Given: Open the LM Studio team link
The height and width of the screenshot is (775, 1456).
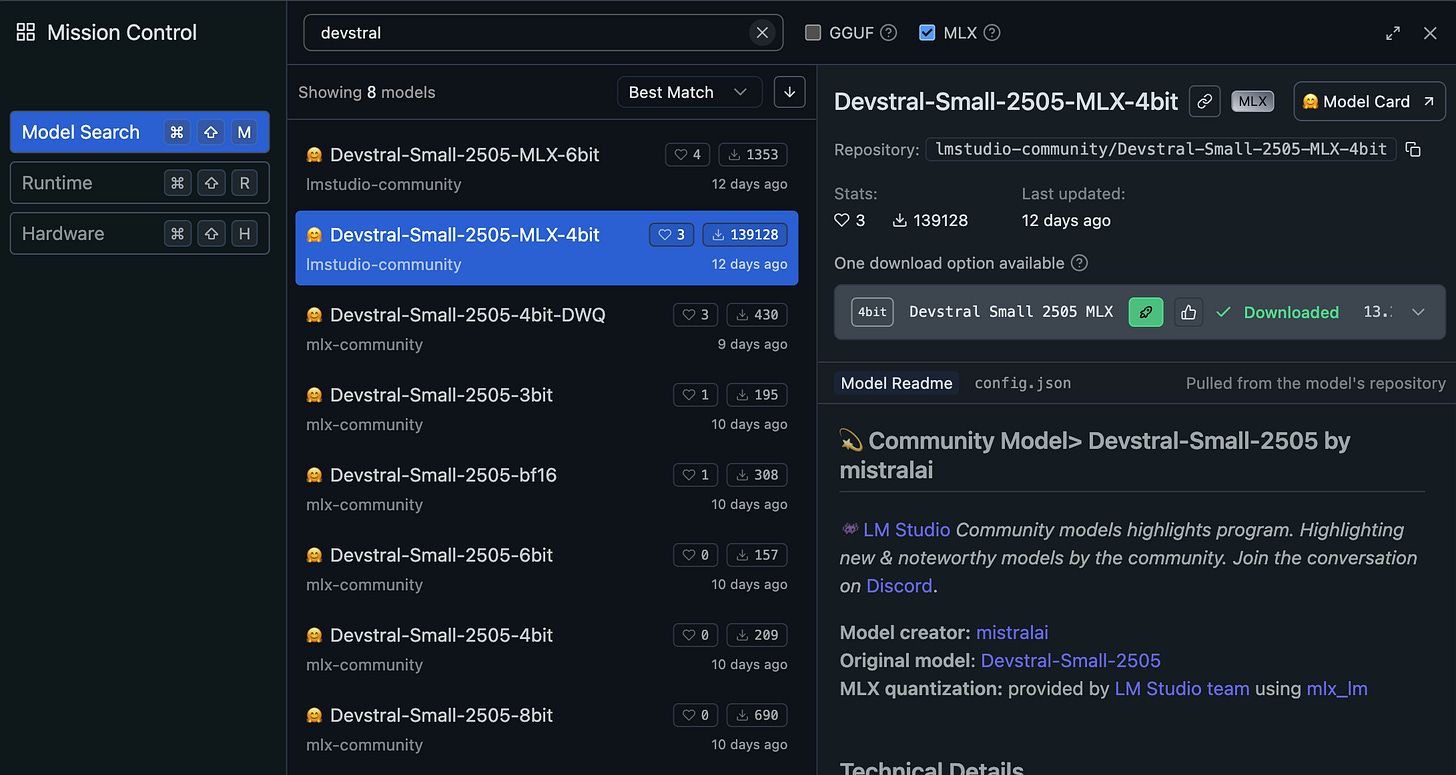Looking at the screenshot, I should point(1182,689).
